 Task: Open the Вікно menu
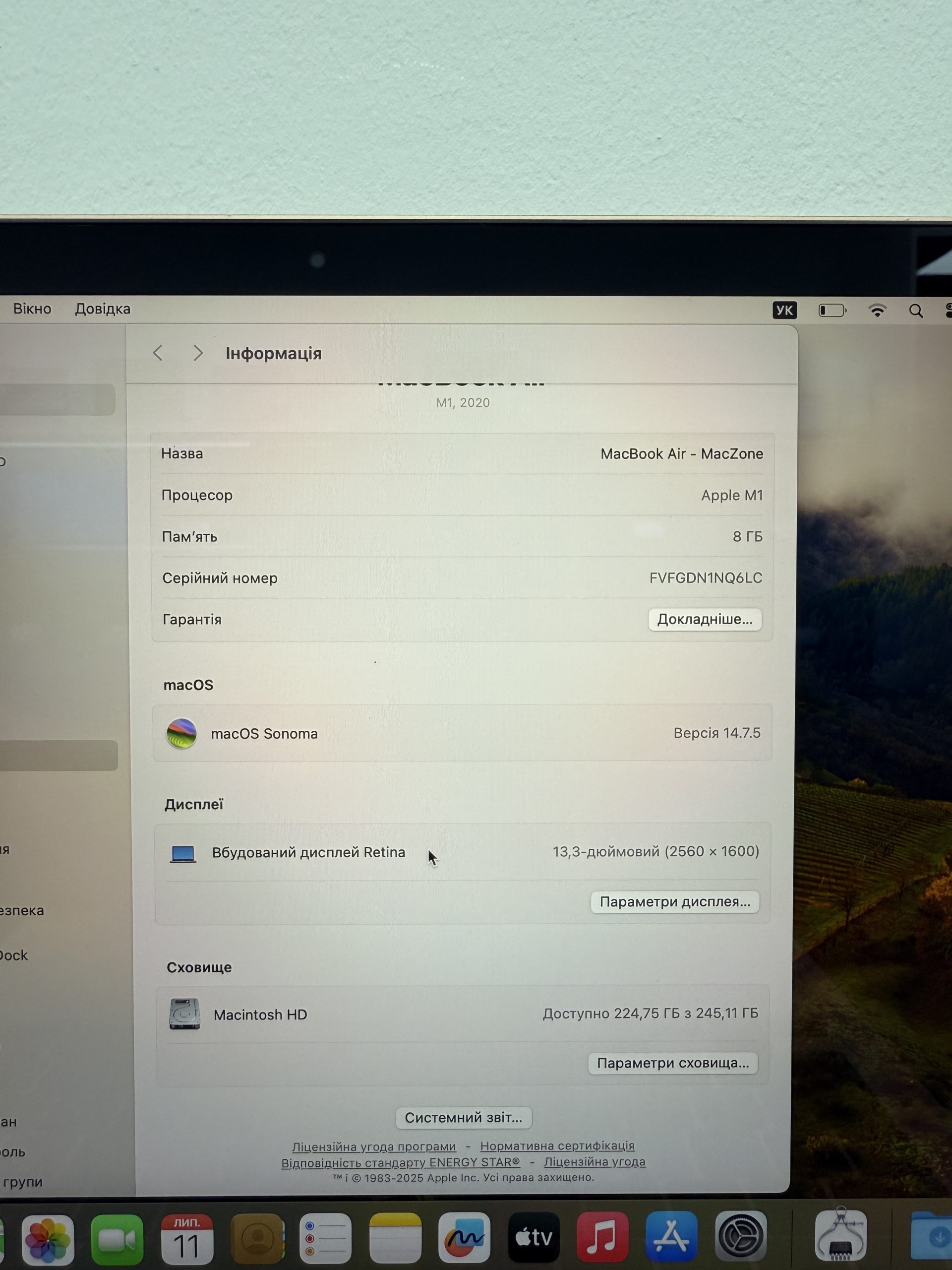[32, 309]
